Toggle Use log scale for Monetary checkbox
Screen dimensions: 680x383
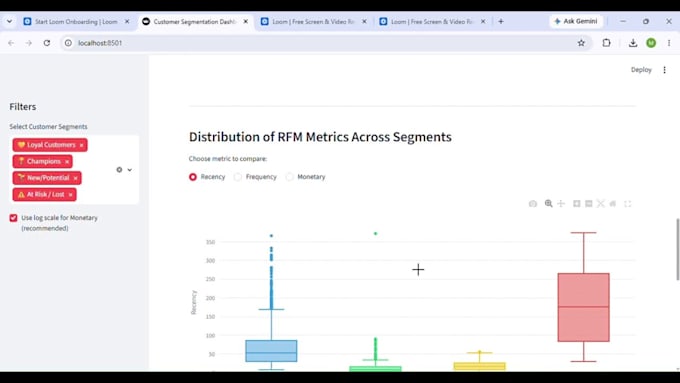(x=13, y=218)
